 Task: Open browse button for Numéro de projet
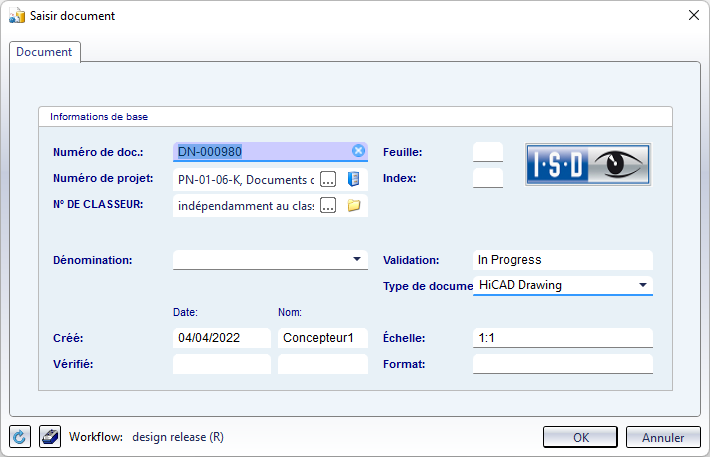(x=328, y=179)
